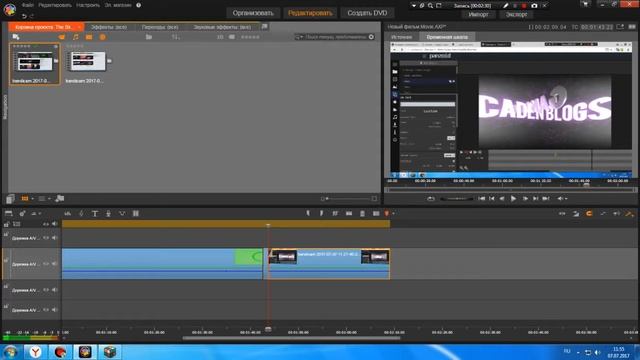Click the undo arrow icon

[x=24, y=16]
